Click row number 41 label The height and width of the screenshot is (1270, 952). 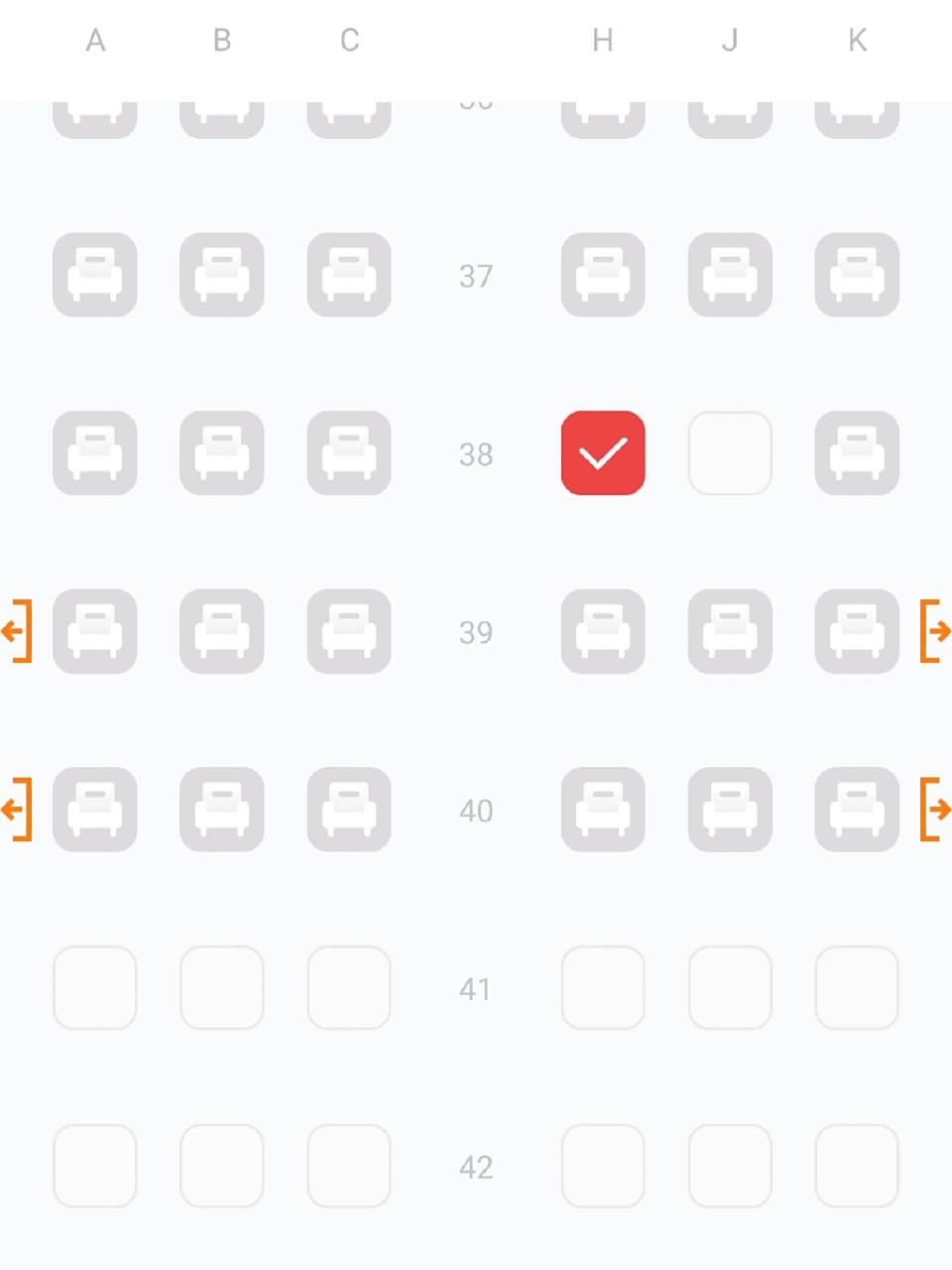(476, 989)
